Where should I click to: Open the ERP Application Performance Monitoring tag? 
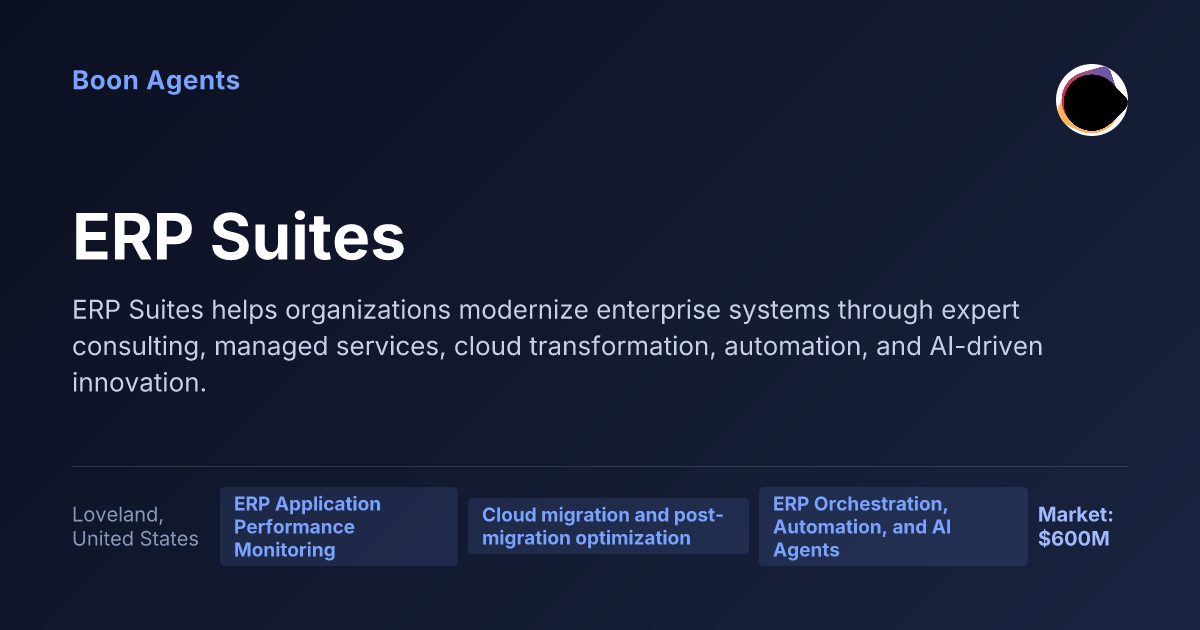339,527
